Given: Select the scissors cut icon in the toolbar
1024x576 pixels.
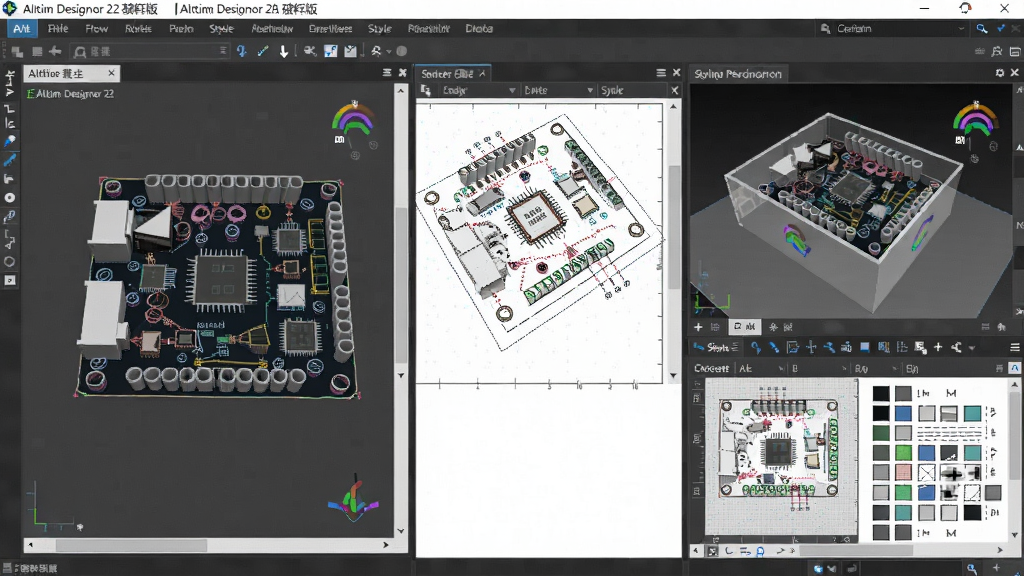Looking at the screenshot, I should 310,51.
